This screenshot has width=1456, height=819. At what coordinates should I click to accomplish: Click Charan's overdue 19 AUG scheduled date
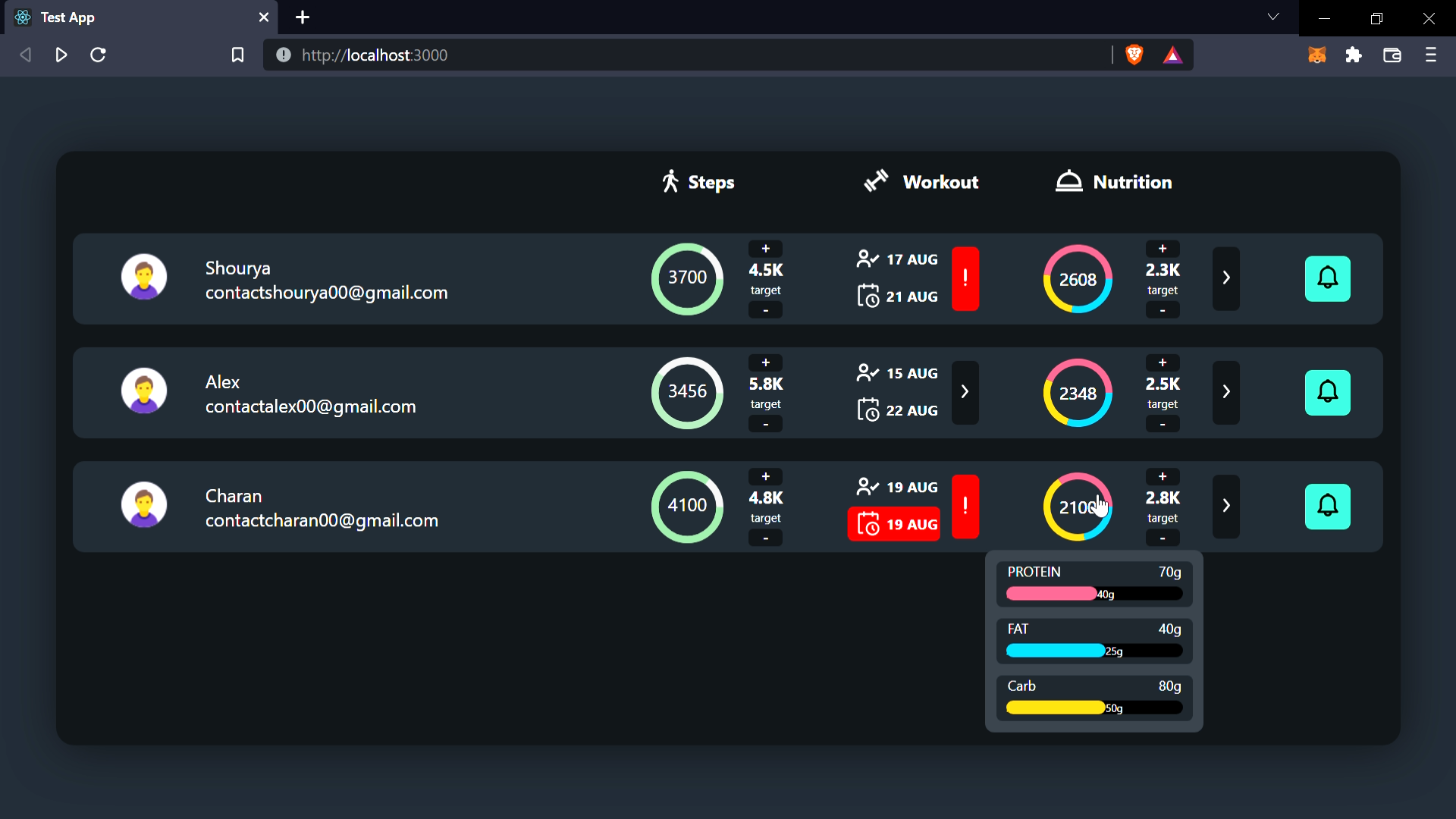tap(894, 524)
